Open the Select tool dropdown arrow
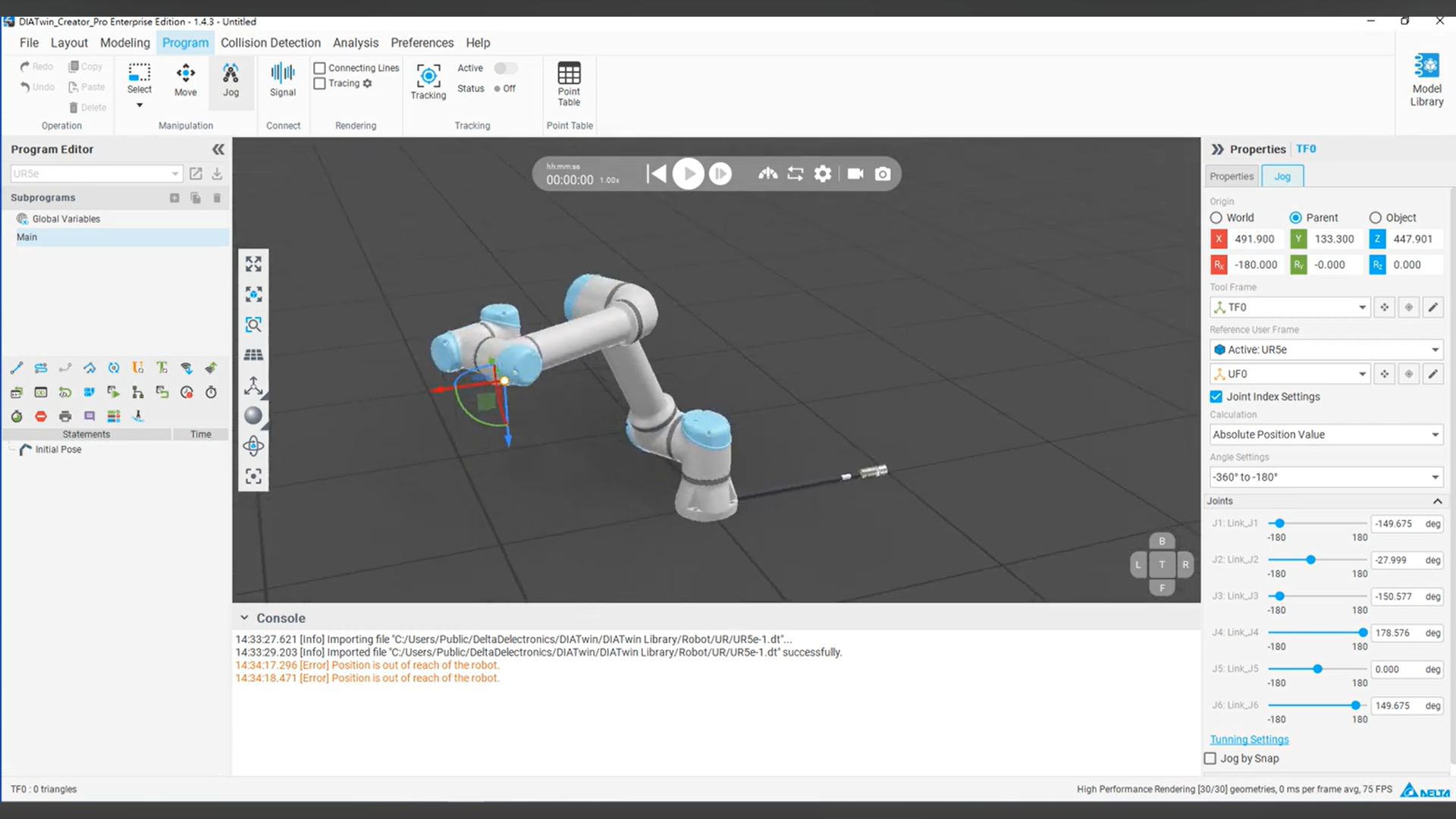 [140, 105]
